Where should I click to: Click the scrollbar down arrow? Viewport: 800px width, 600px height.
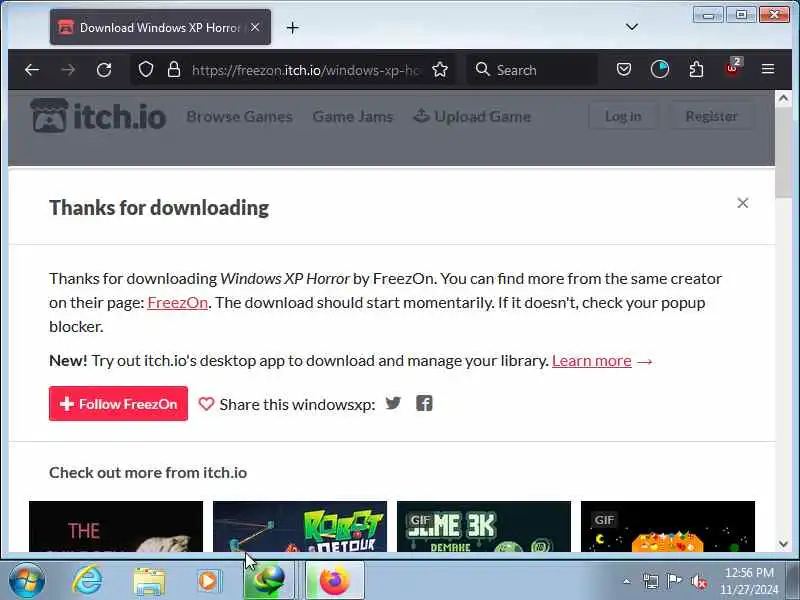(783, 544)
